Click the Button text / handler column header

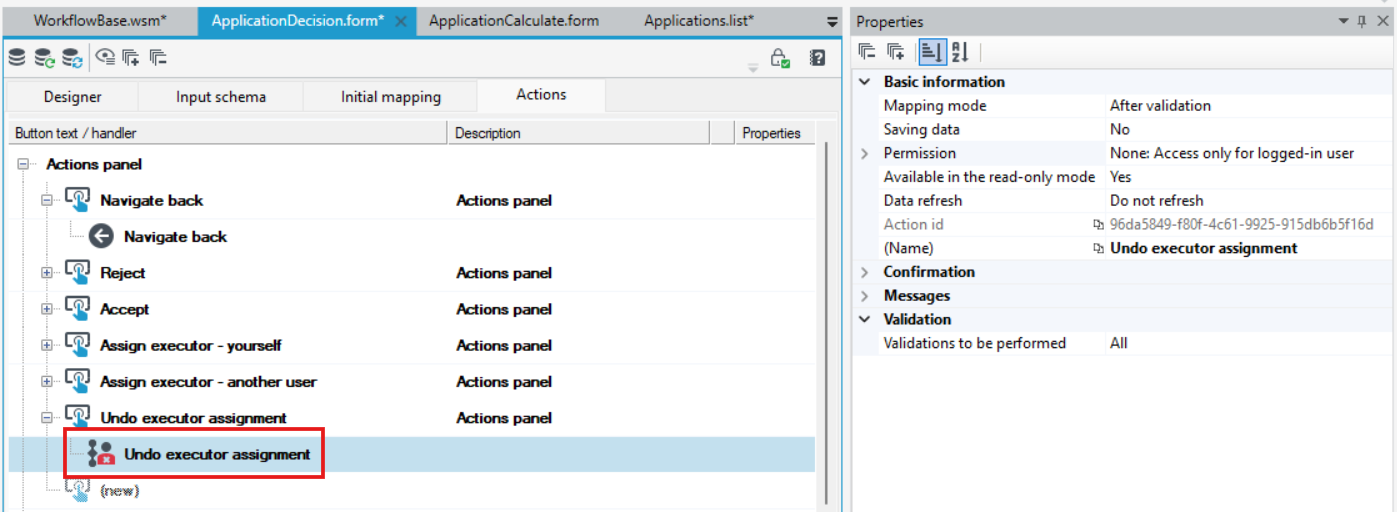click(227, 133)
